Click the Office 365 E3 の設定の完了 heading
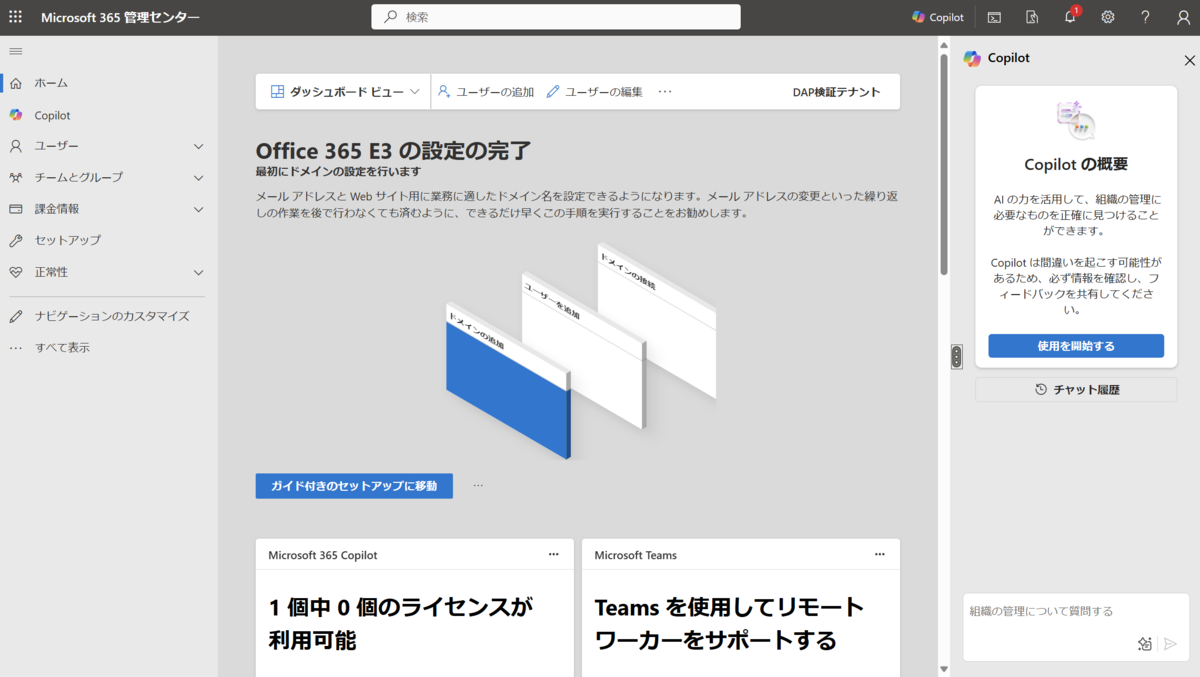This screenshot has width=1200, height=677. (x=393, y=151)
